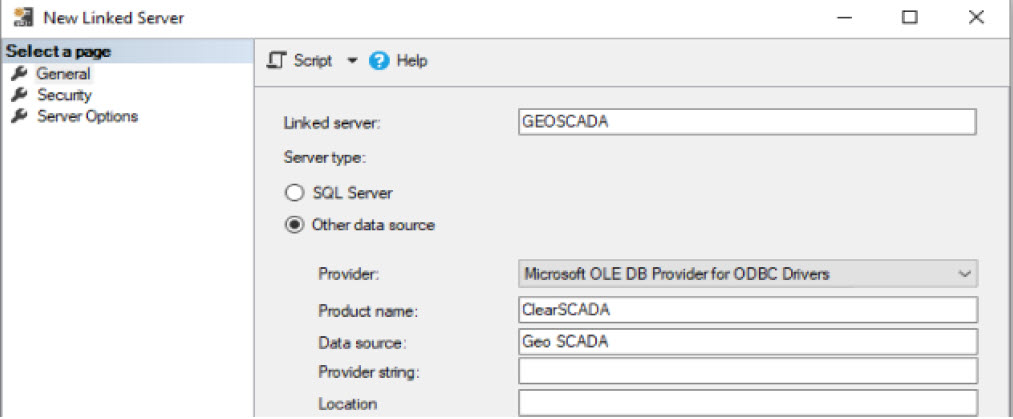This screenshot has height=419, width=1013.
Task: Click the 'Location' label
Action: click(348, 404)
